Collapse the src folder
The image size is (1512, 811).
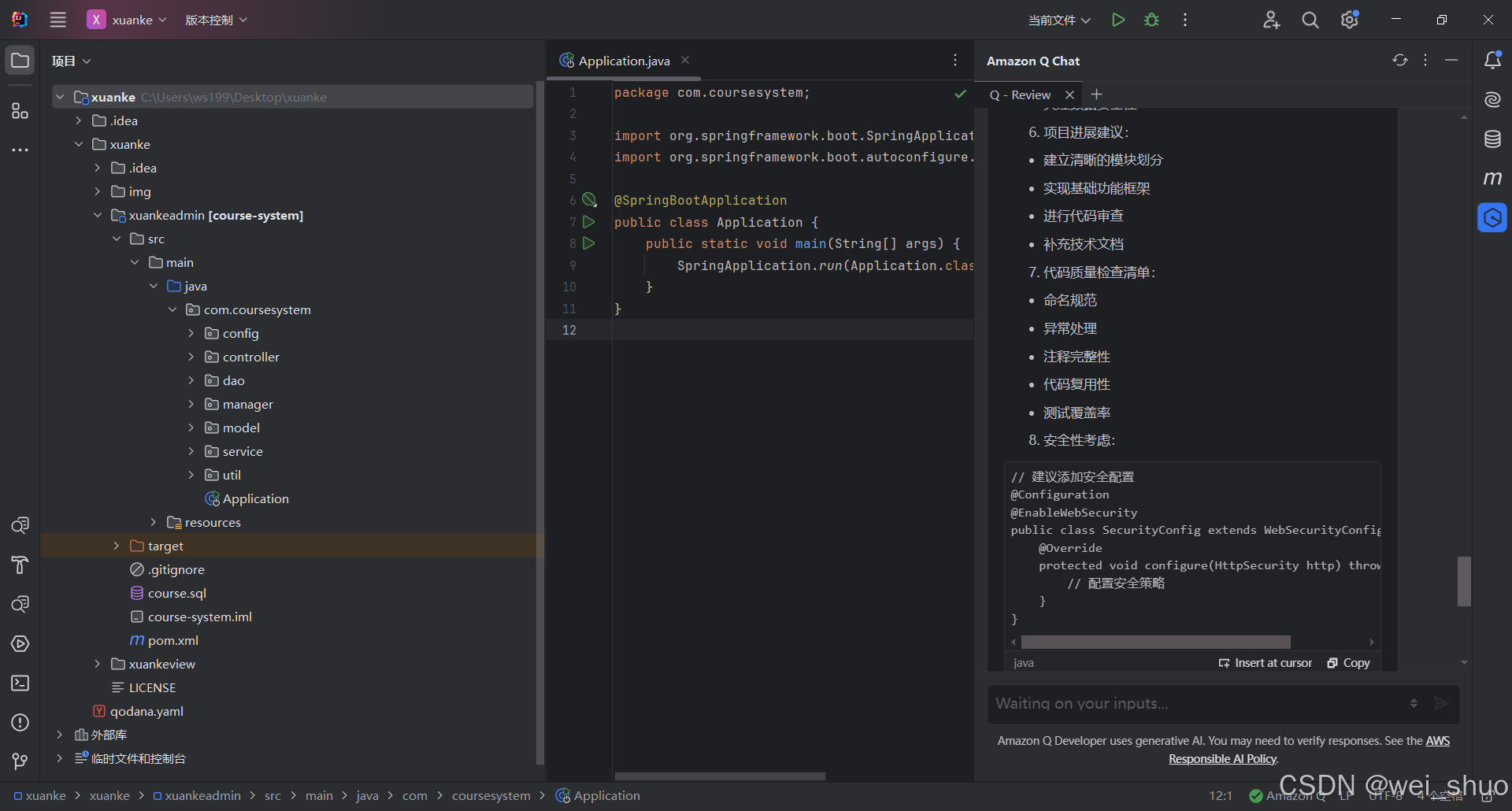tap(116, 239)
